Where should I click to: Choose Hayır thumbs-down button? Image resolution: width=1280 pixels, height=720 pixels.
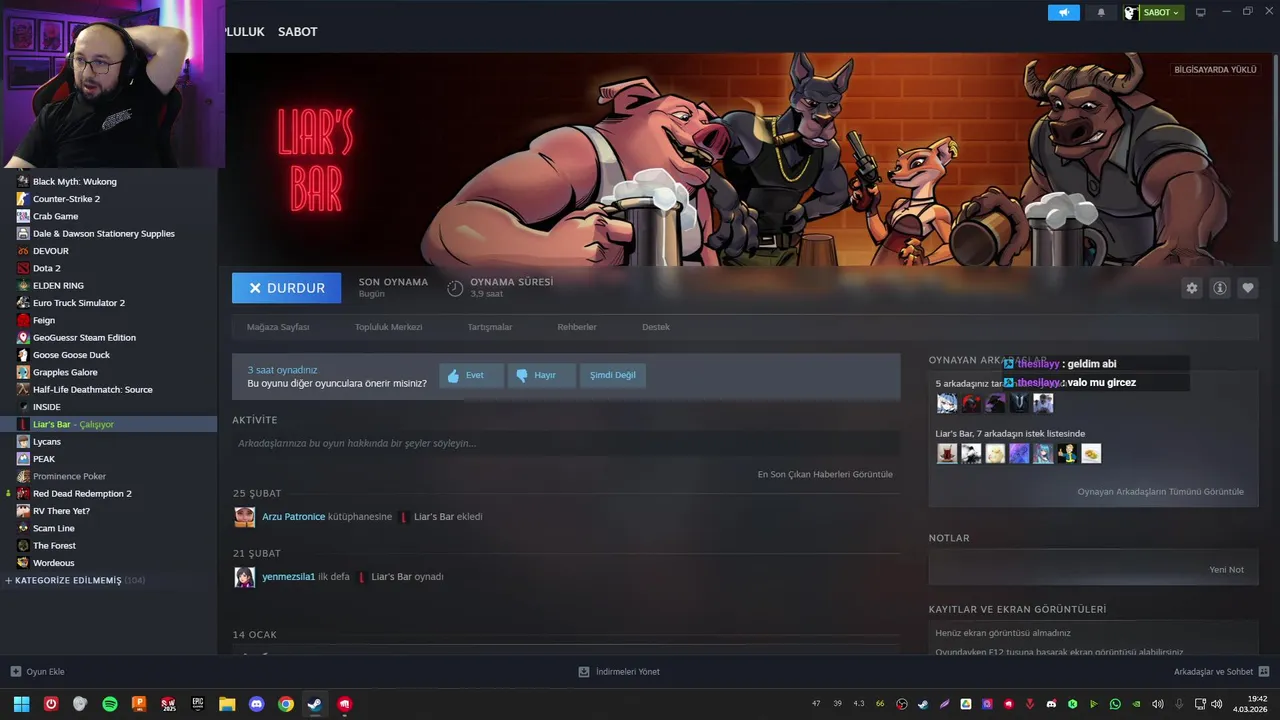point(540,376)
